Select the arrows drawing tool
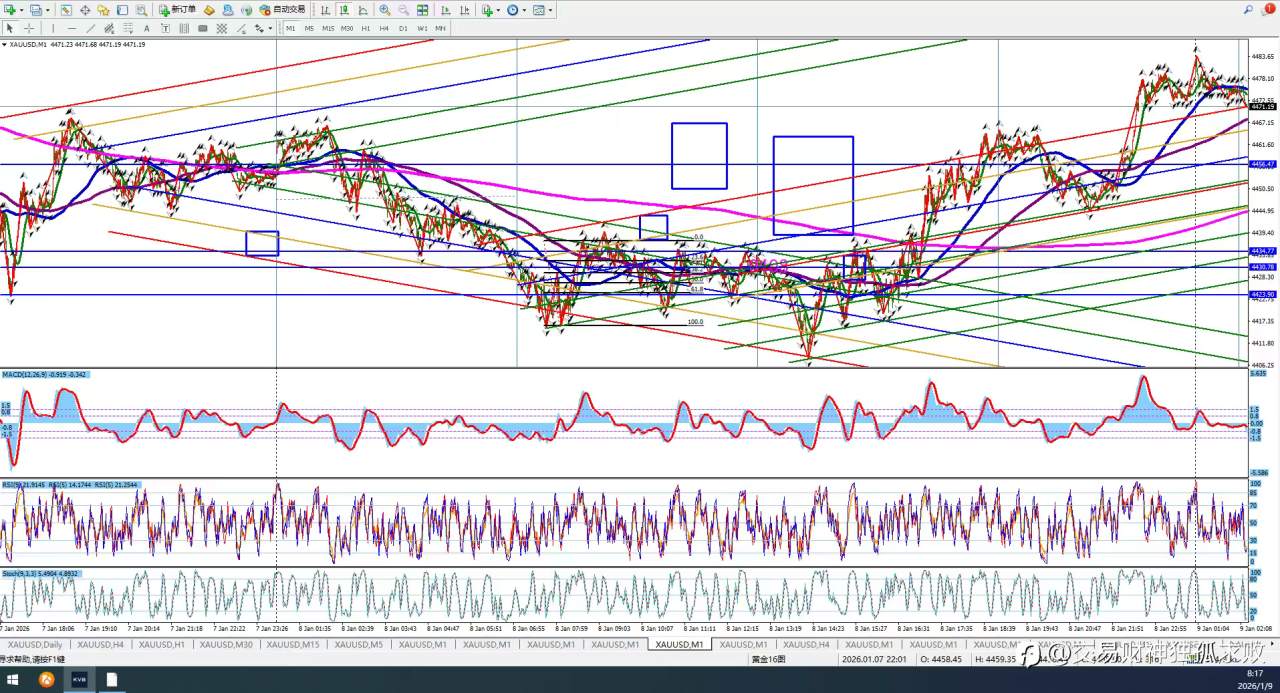Image resolution: width=1280 pixels, height=693 pixels. pos(259,28)
